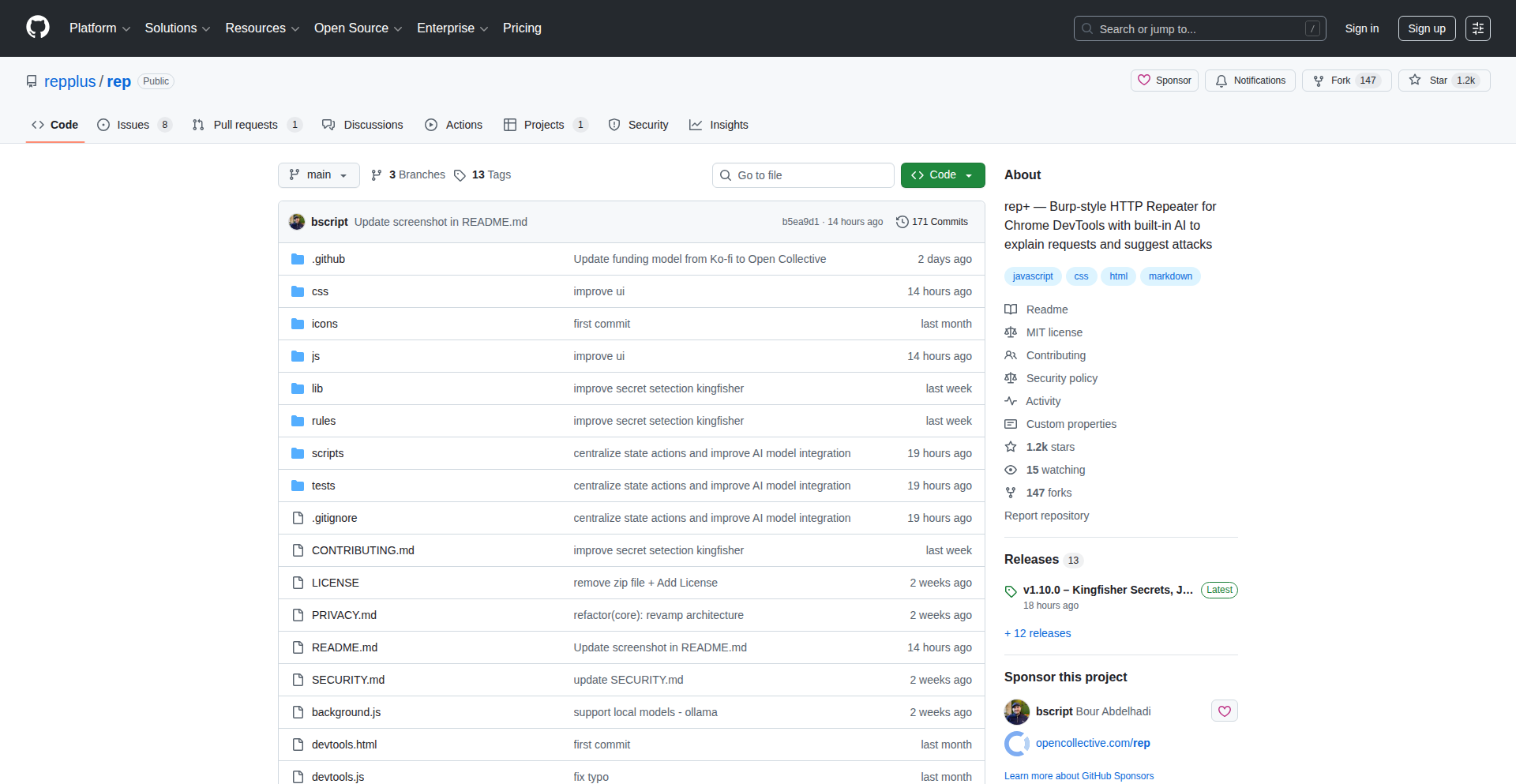Click the Activity pulse icon in sidebar
The image size is (1516, 784).
[x=1011, y=401]
